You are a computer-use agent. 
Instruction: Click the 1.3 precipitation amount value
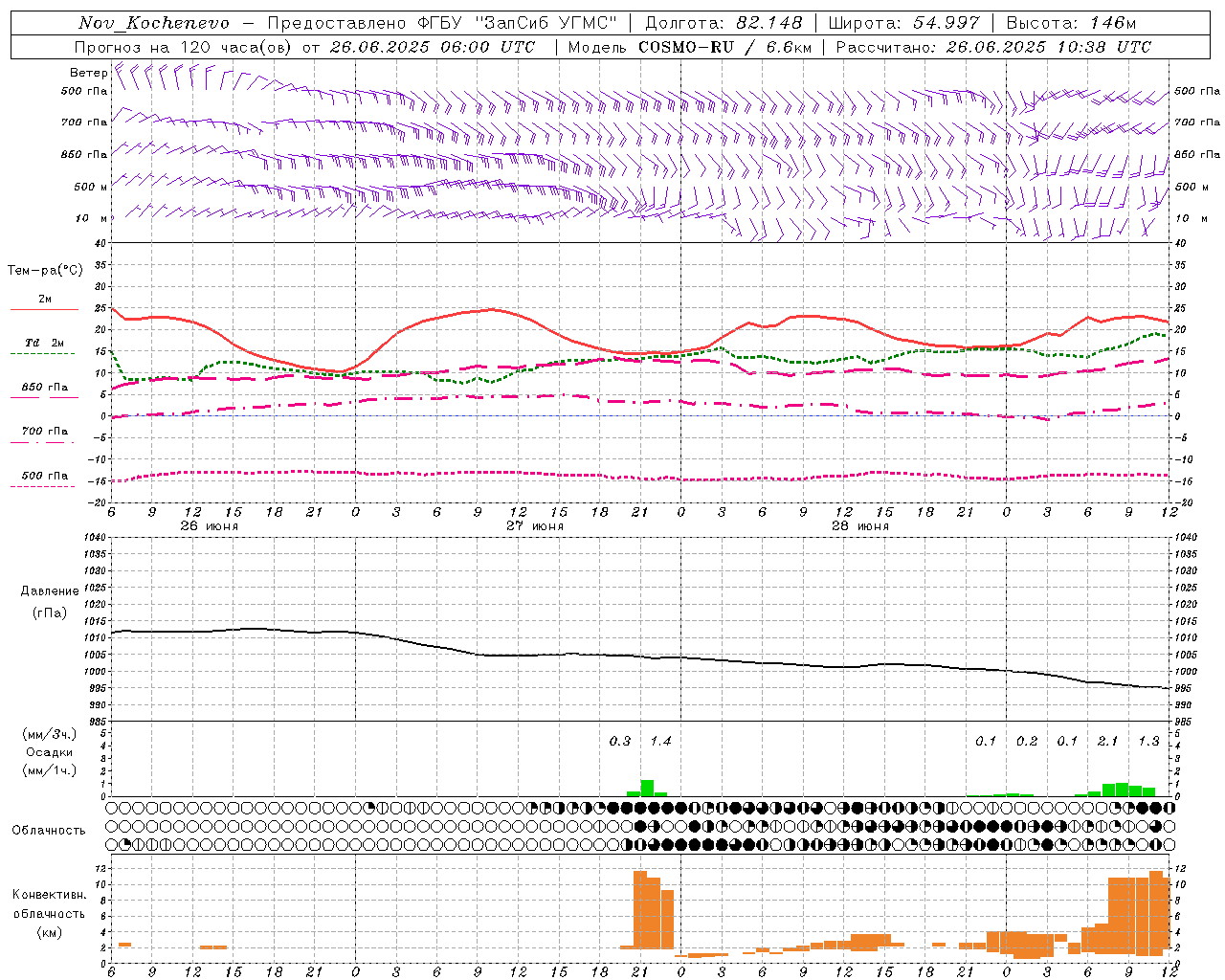(1149, 741)
